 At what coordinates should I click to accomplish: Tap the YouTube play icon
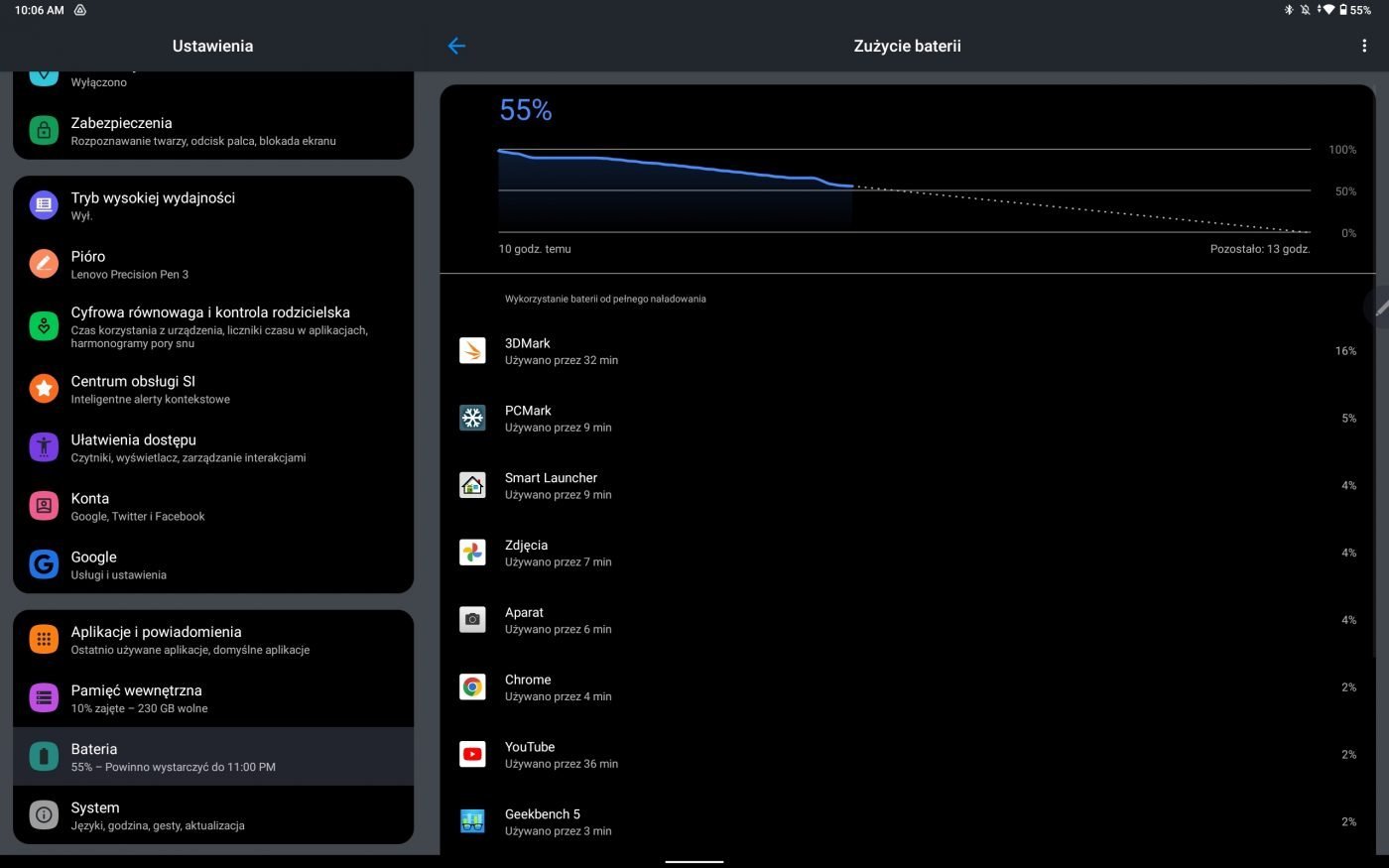click(472, 754)
